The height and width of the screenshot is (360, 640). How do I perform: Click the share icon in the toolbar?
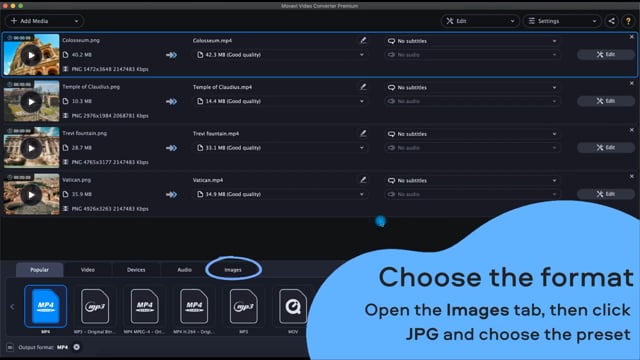pyautogui.click(x=611, y=21)
